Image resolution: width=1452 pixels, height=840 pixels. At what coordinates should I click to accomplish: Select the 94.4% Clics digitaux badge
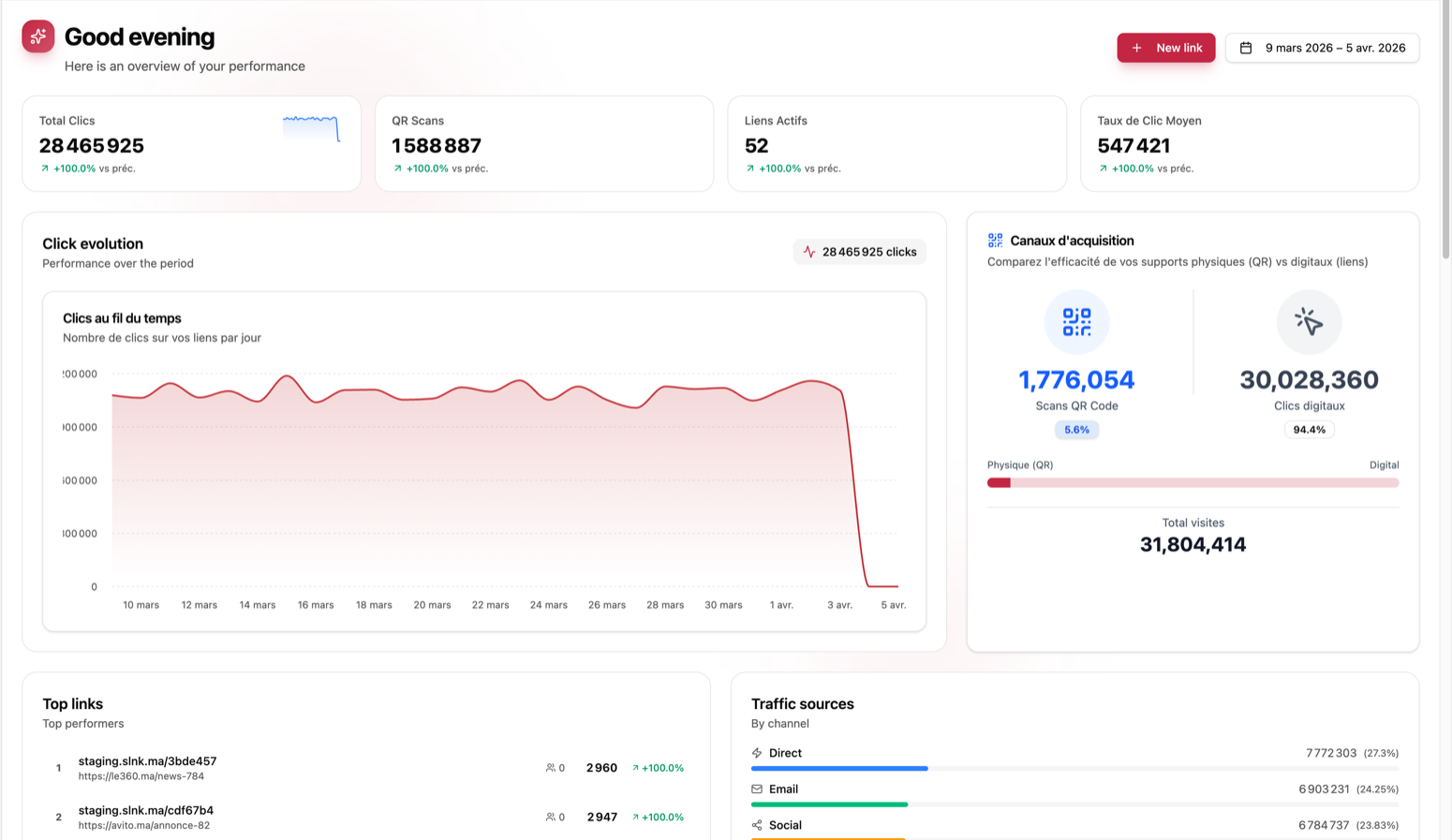coord(1309,429)
